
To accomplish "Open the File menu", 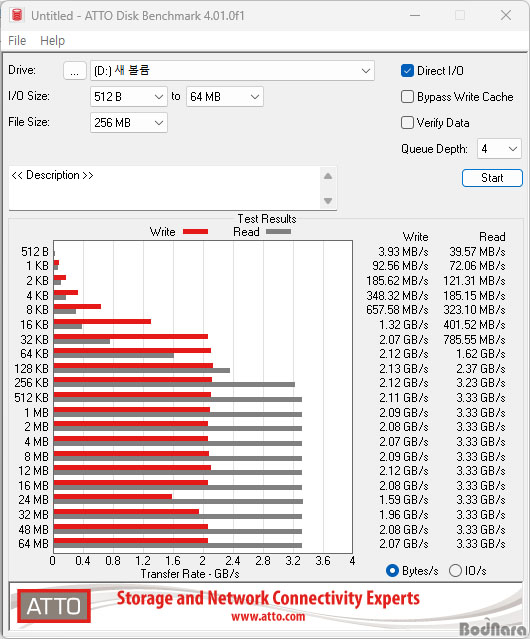I will pyautogui.click(x=17, y=41).
